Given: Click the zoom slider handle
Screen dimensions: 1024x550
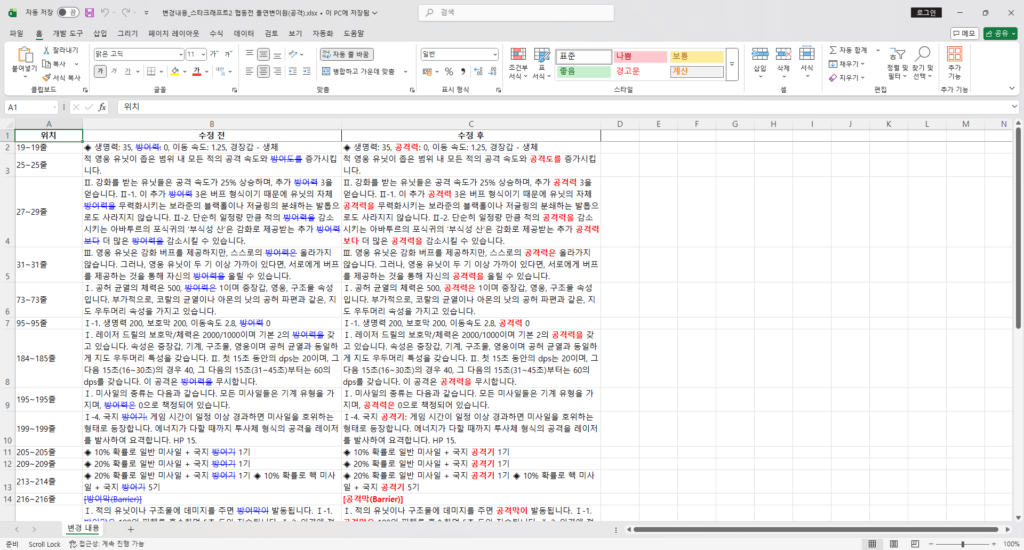Looking at the screenshot, I should 963,543.
